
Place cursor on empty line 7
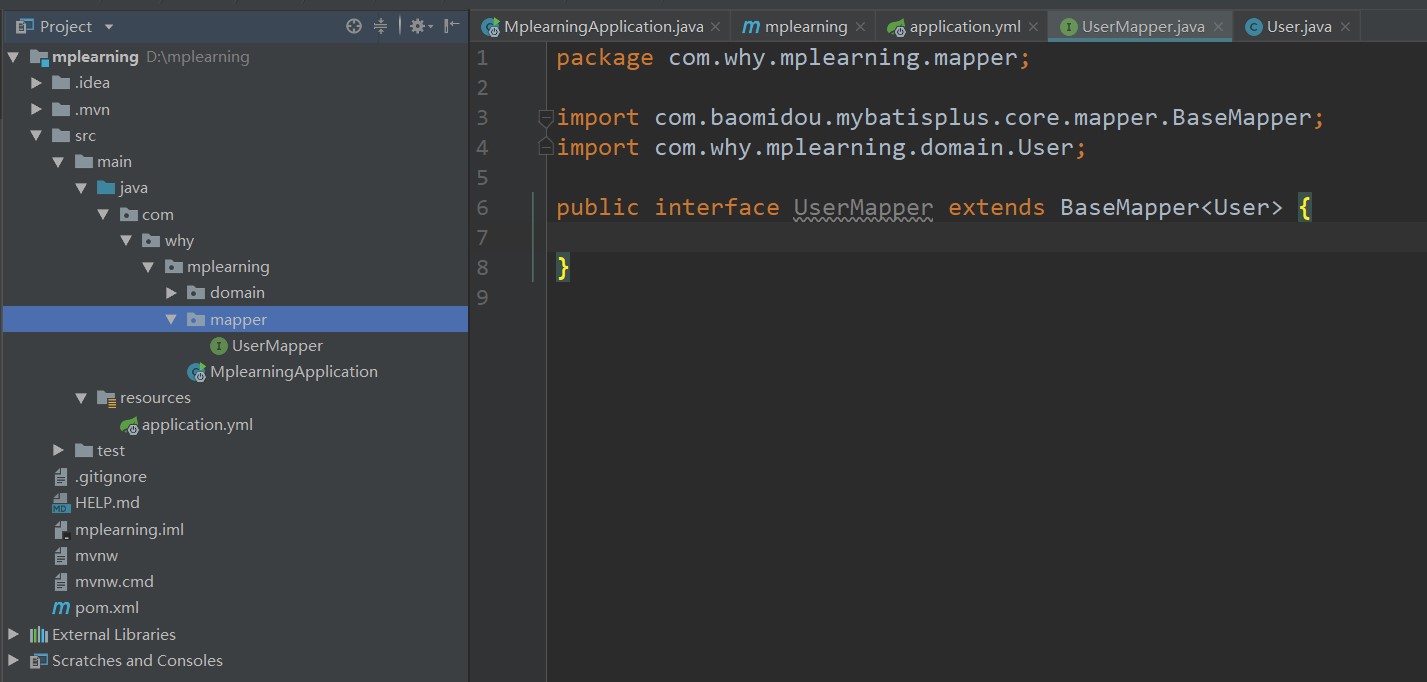[986, 237]
